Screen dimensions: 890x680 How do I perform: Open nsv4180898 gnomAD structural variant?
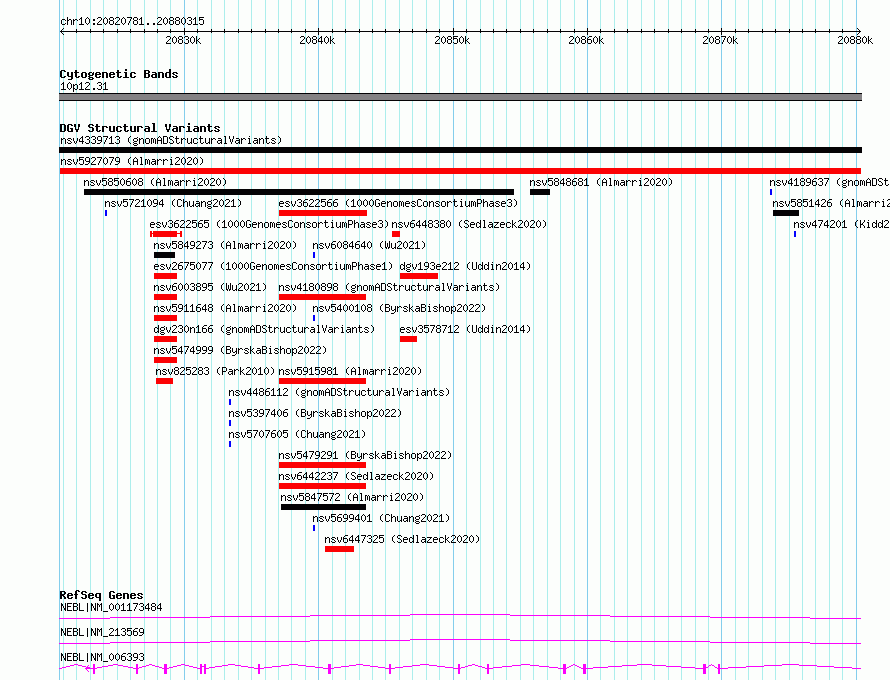tap(389, 287)
